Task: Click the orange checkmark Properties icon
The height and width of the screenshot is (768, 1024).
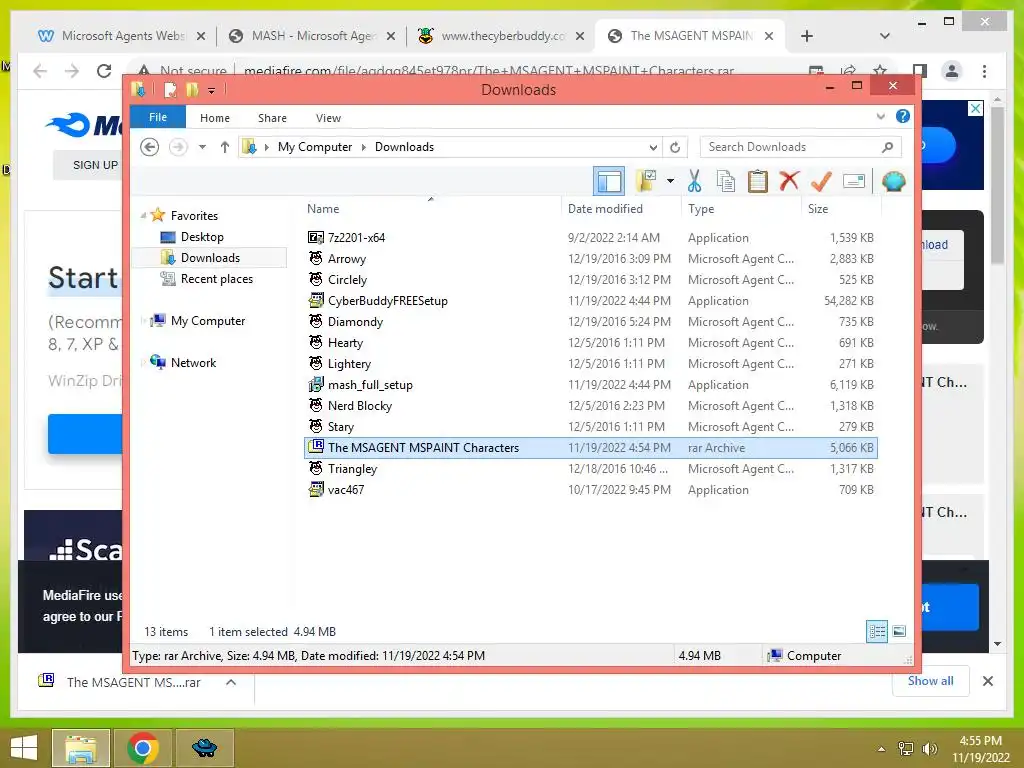Action: (821, 181)
